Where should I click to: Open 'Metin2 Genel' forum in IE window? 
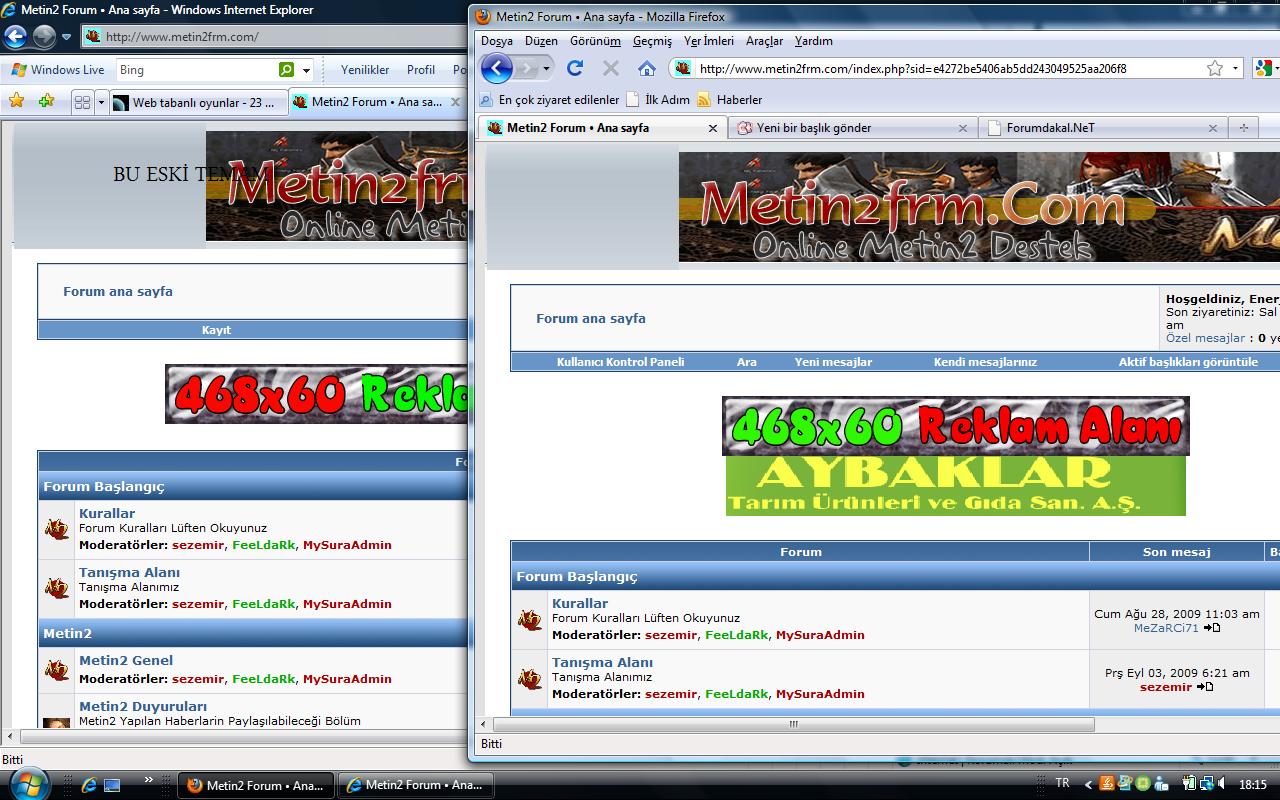coord(126,660)
